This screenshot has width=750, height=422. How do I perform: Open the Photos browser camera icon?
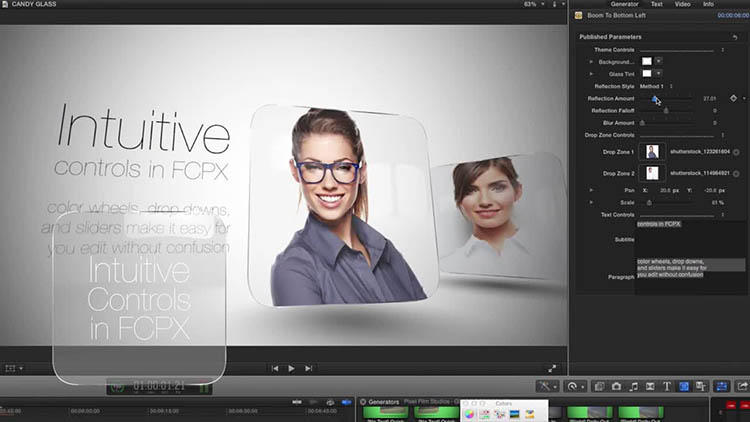point(616,386)
